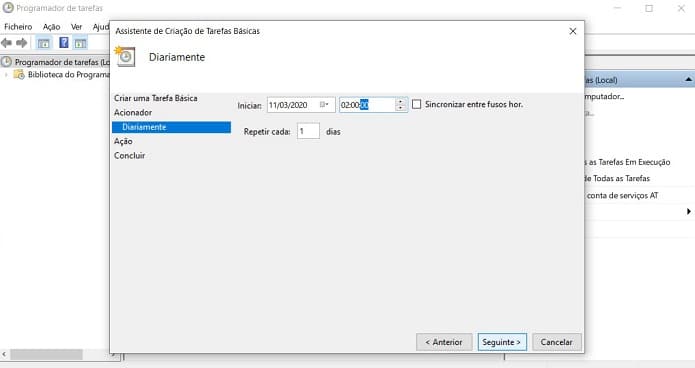Maximize the Programador de tarefas window

pos(649,8)
